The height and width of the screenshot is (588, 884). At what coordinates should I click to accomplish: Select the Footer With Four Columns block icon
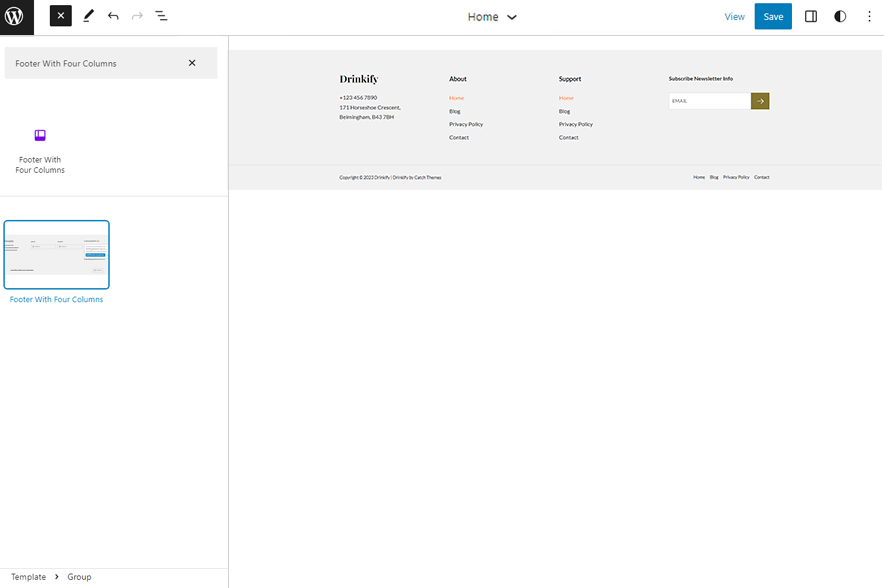pos(40,135)
